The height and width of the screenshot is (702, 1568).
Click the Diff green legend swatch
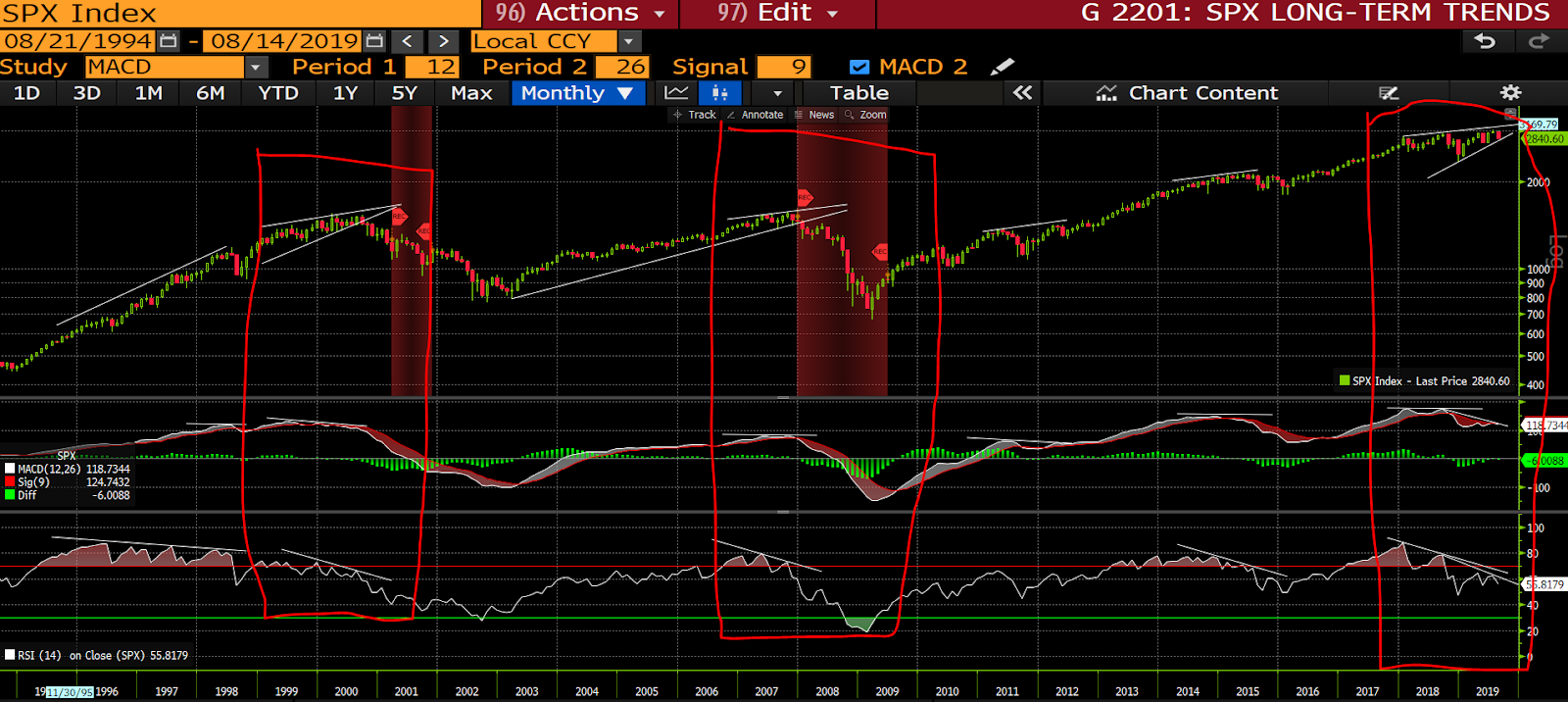tap(10, 495)
